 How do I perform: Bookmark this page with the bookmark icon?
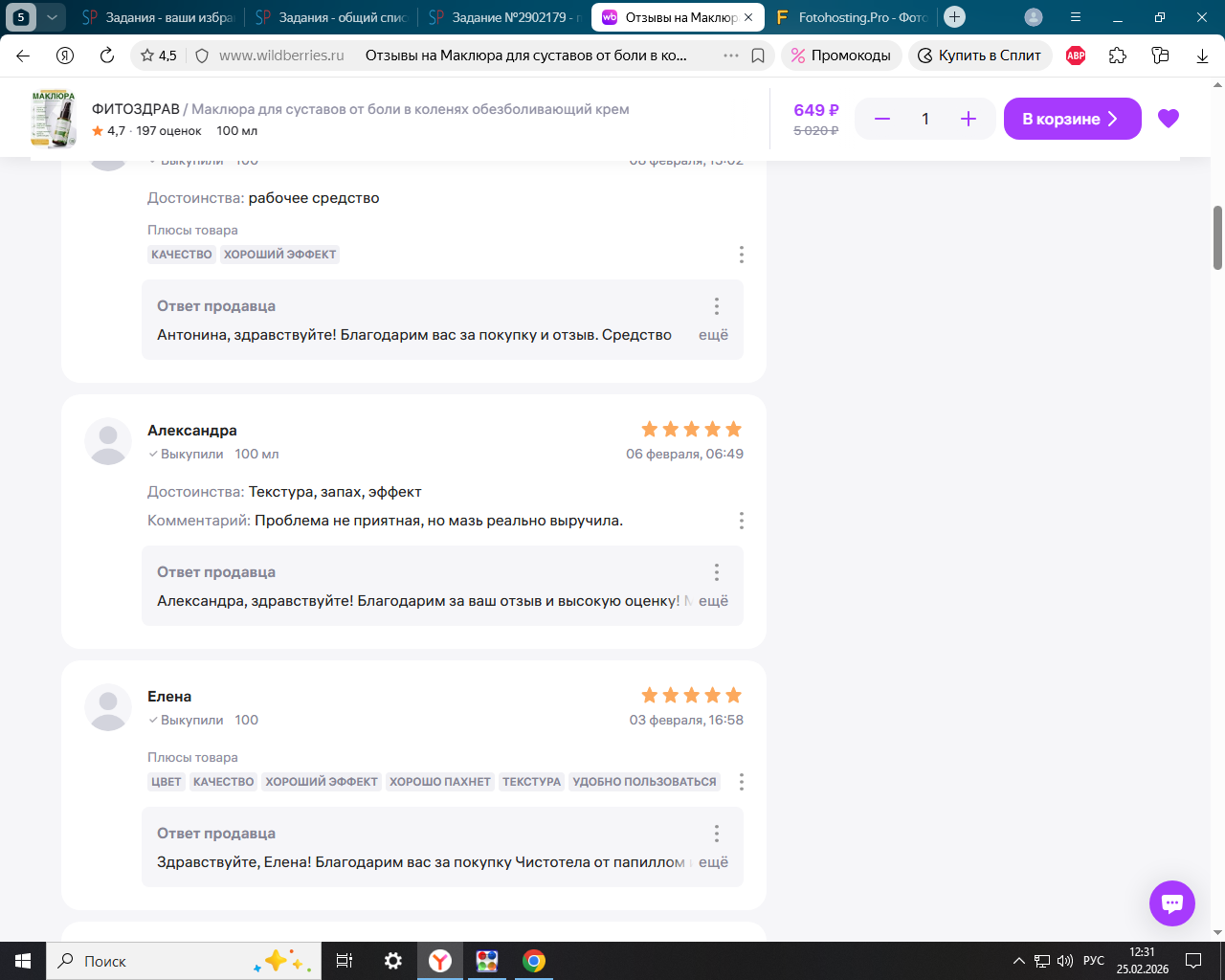click(x=758, y=56)
